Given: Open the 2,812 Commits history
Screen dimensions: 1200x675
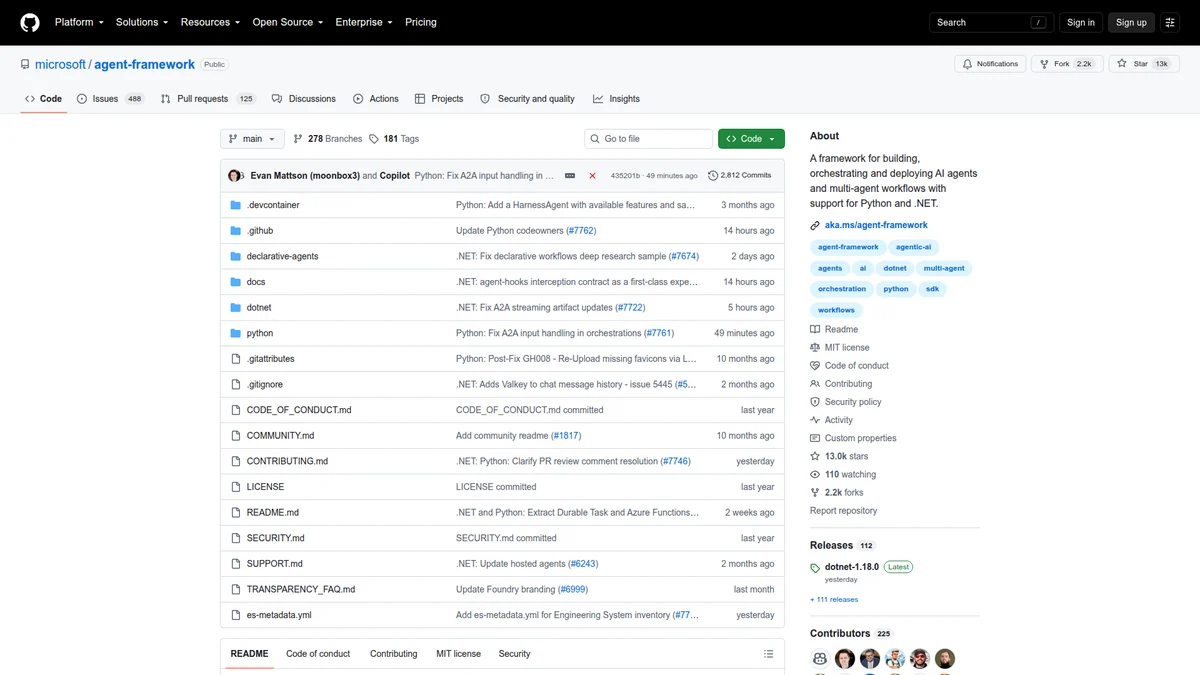Looking at the screenshot, I should click(740, 175).
